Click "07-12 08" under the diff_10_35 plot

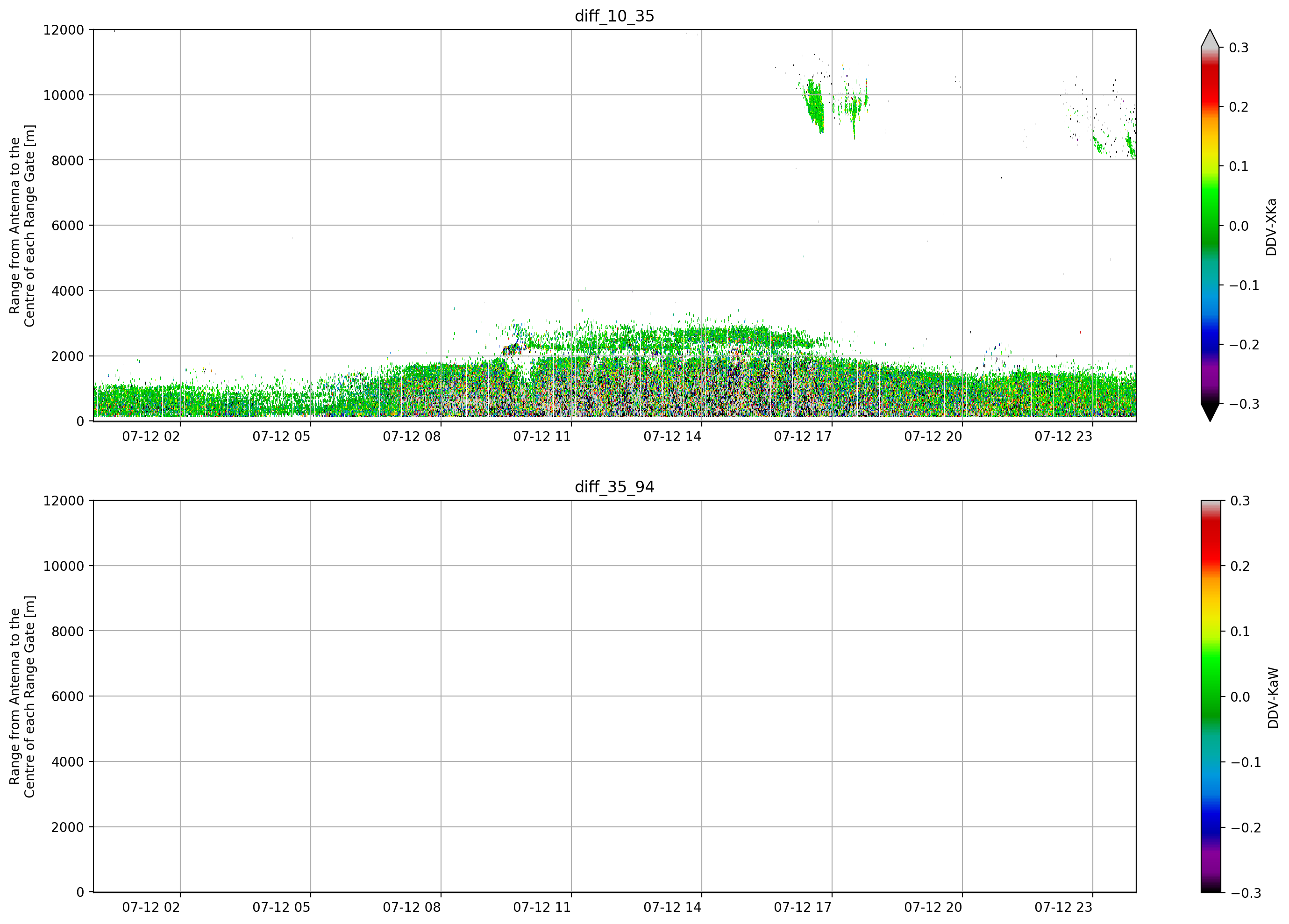pyautogui.click(x=412, y=436)
